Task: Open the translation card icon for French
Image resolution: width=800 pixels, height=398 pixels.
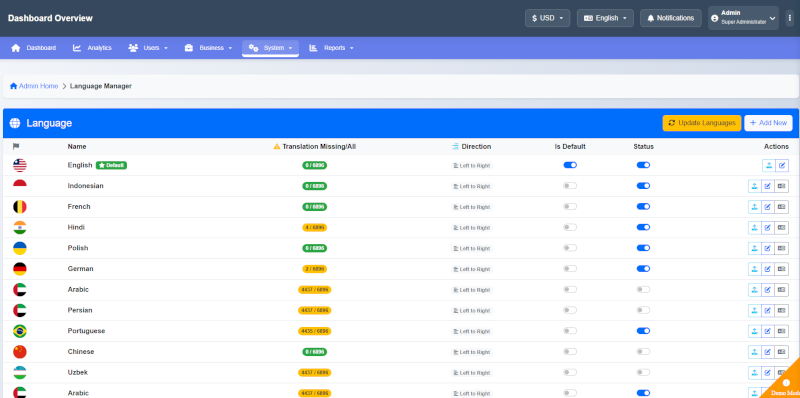Action: [x=782, y=207]
